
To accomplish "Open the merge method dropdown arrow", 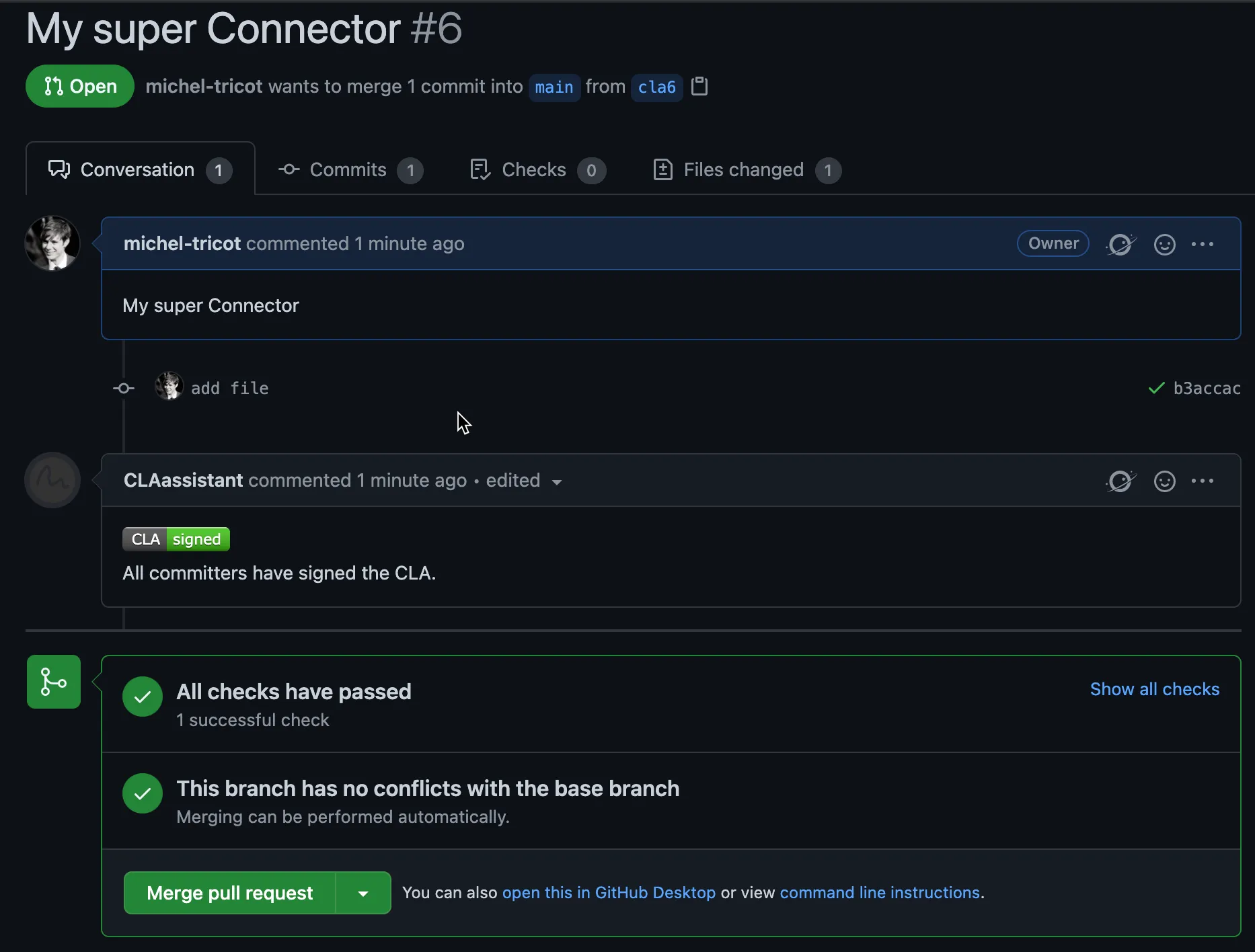I will coord(363,893).
